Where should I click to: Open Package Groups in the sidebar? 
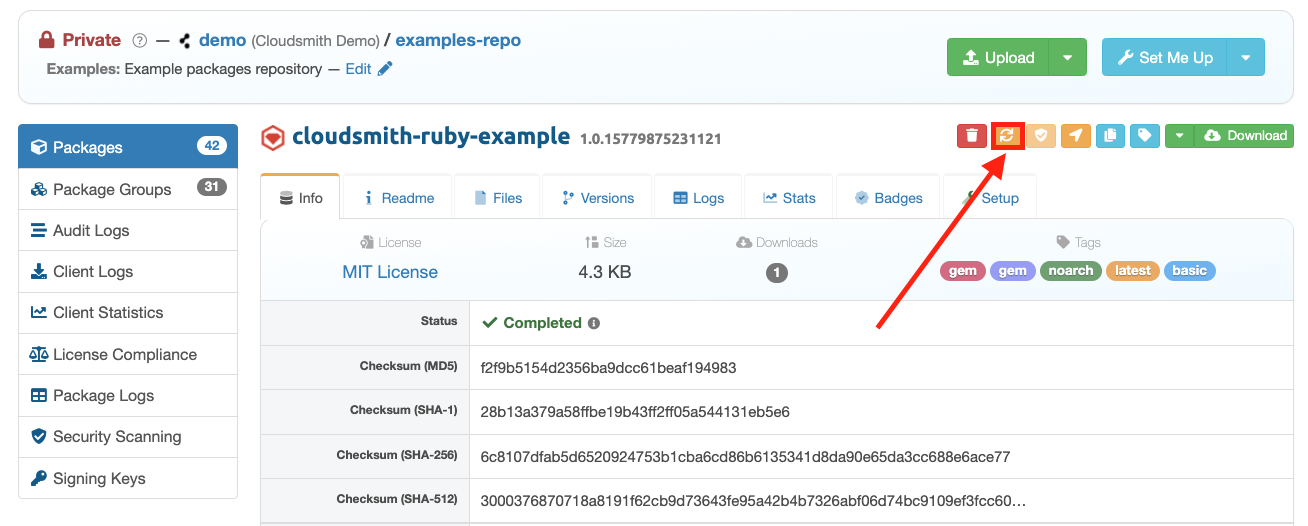[x=128, y=189]
